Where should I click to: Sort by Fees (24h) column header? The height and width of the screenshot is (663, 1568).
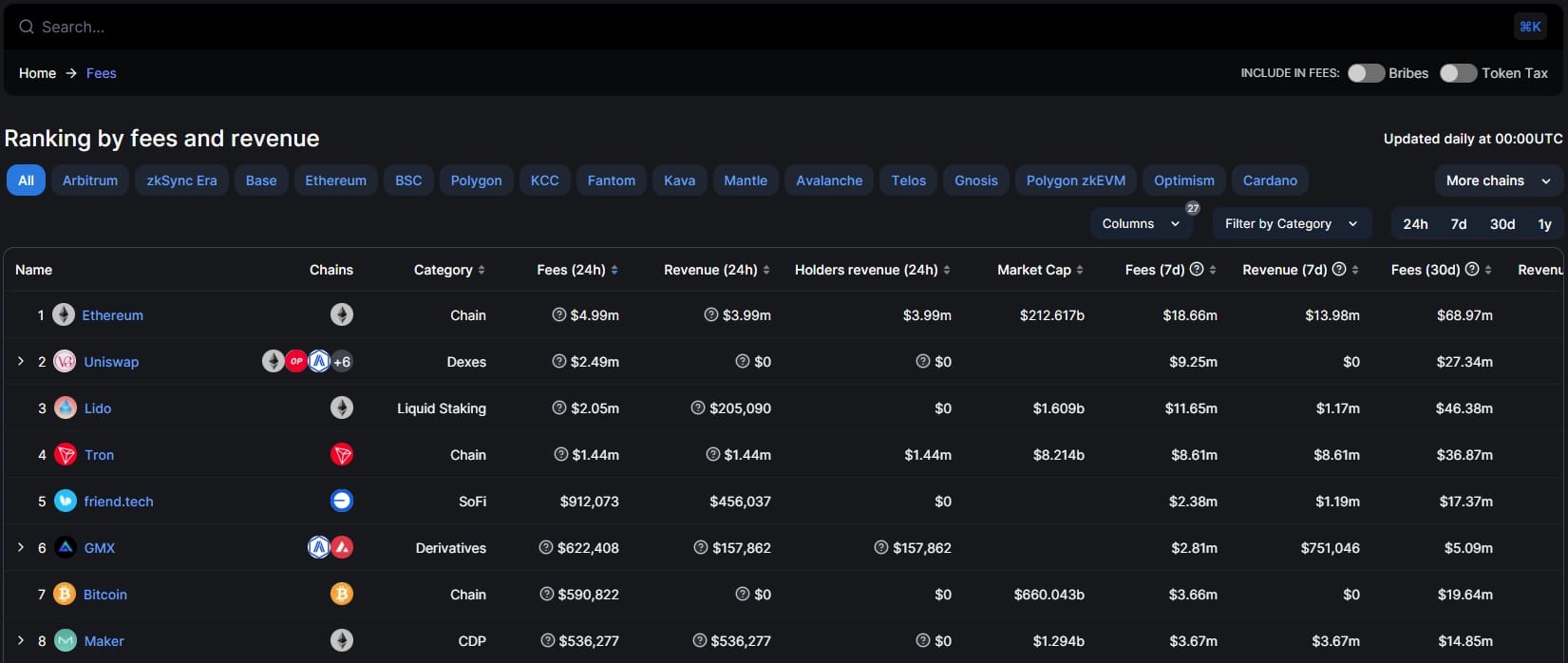(x=577, y=270)
